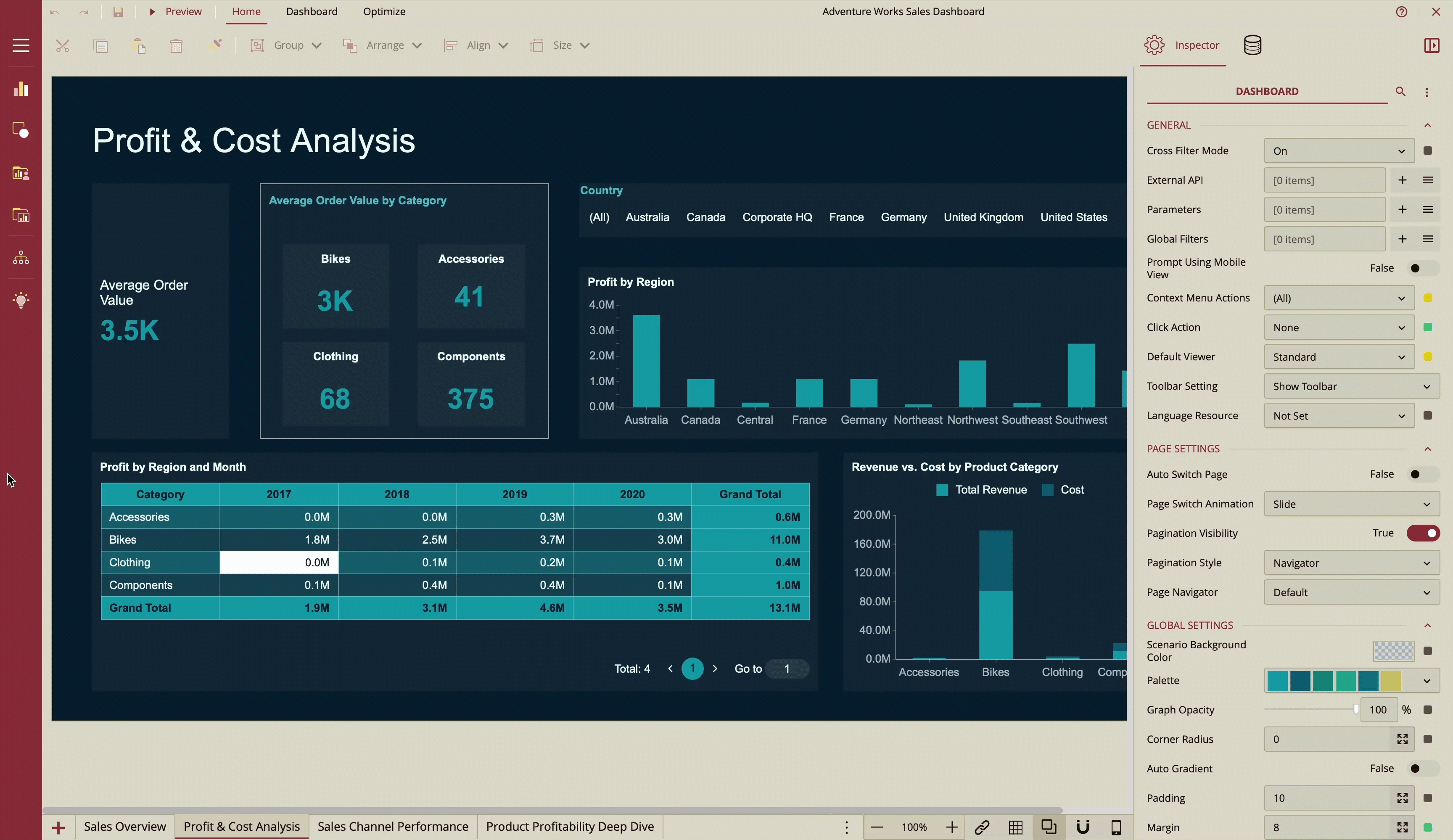Screen dimensions: 1453x840
Task: Click the snap magnet icon in status bar
Action: tap(1083, 827)
